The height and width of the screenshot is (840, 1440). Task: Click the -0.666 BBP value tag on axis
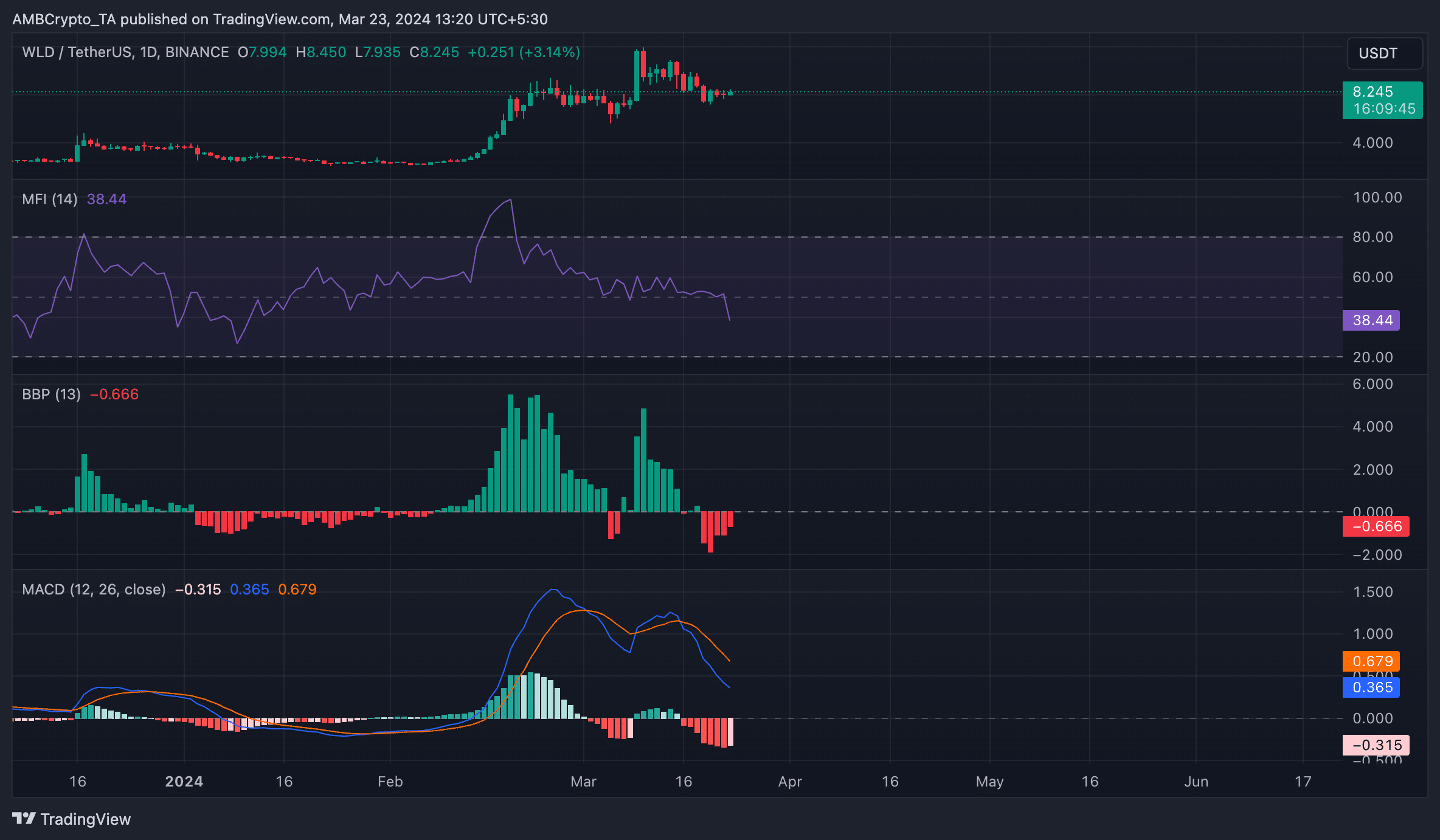[x=1376, y=526]
